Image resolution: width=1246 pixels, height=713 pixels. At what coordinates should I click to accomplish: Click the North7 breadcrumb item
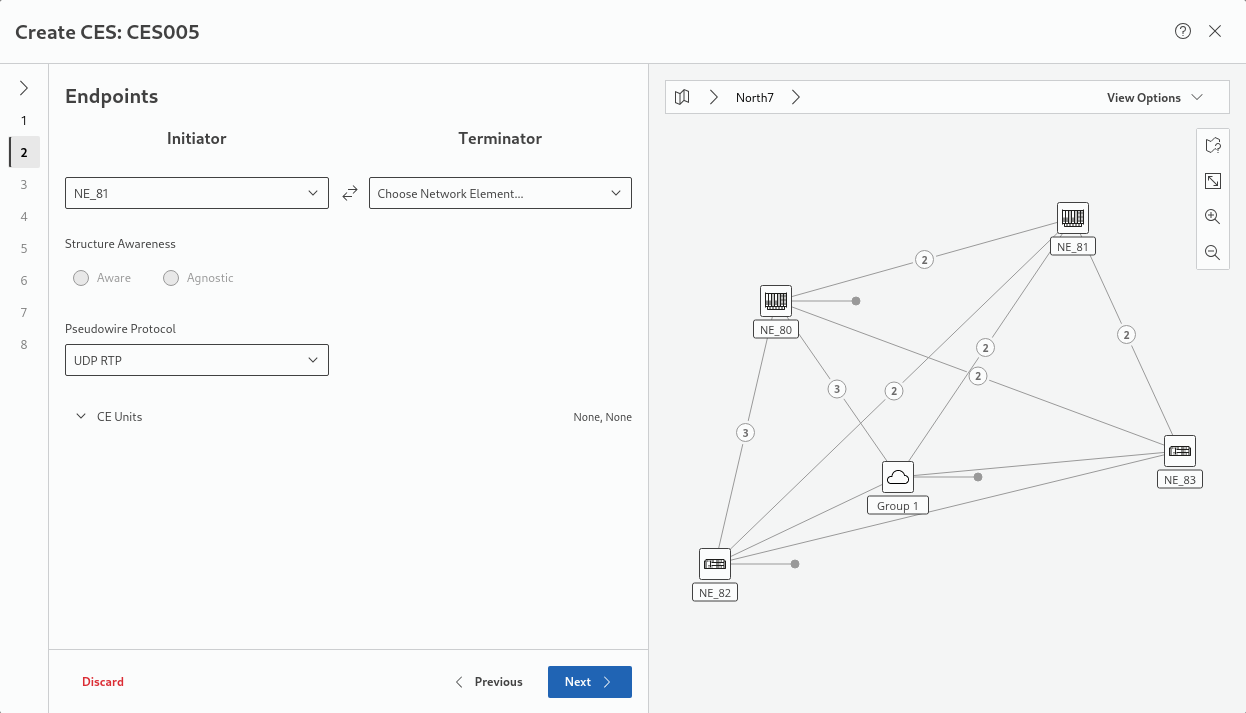(x=755, y=98)
